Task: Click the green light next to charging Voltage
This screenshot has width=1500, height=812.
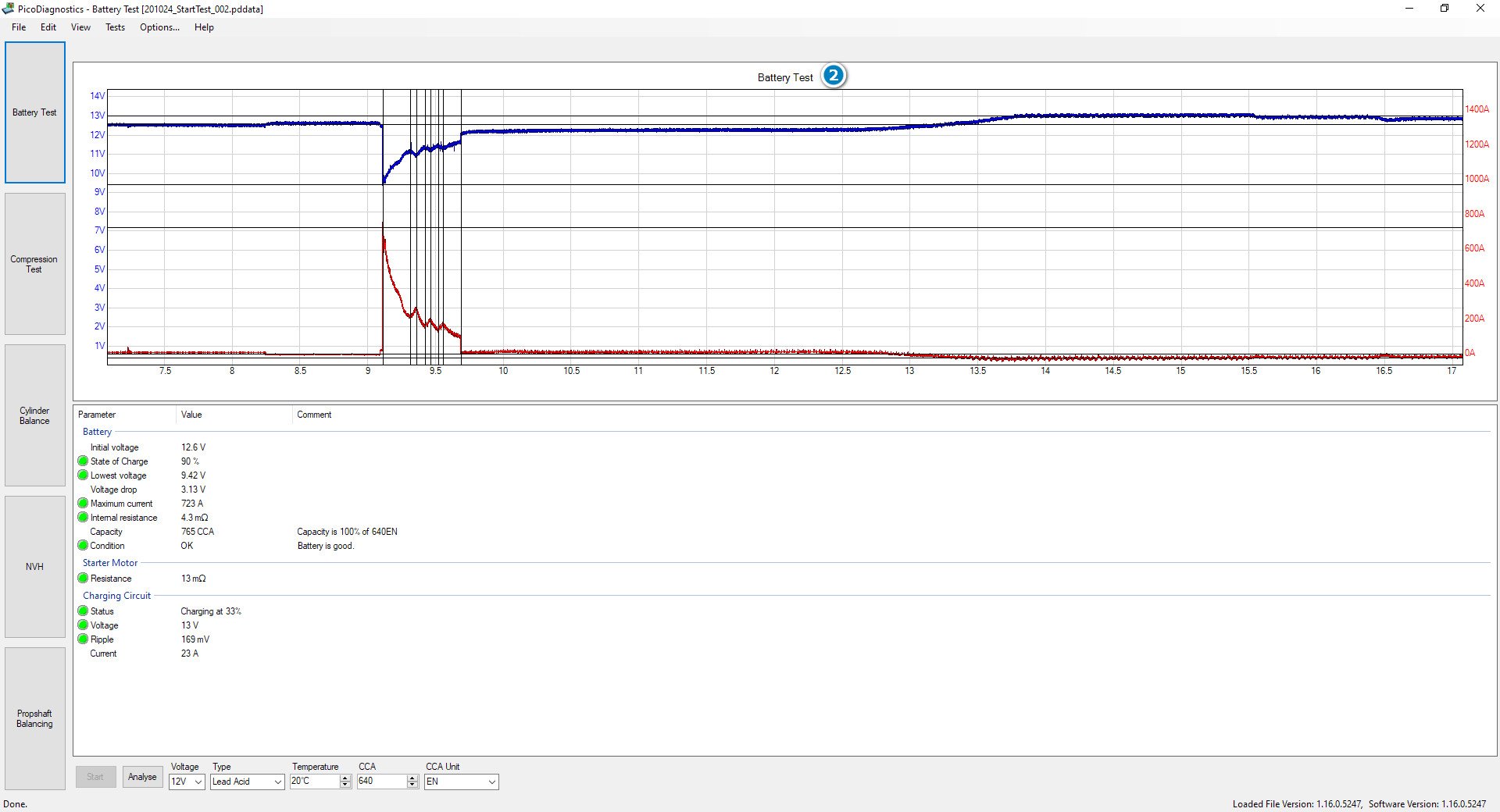Action: (83, 625)
